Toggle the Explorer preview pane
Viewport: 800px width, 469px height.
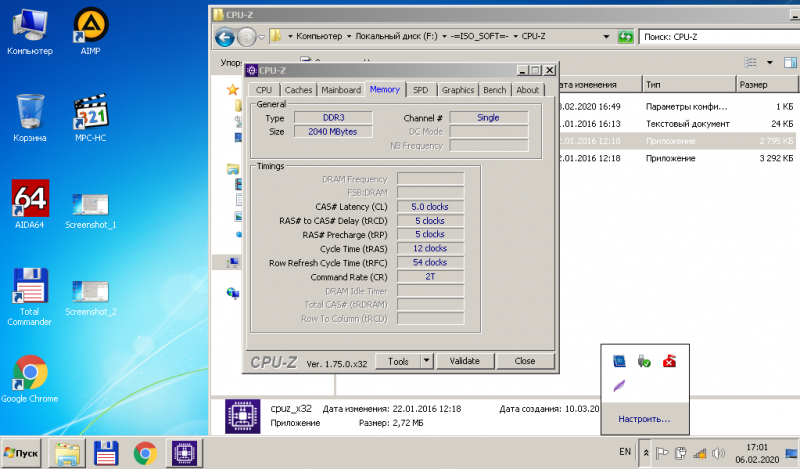pyautogui.click(x=790, y=62)
